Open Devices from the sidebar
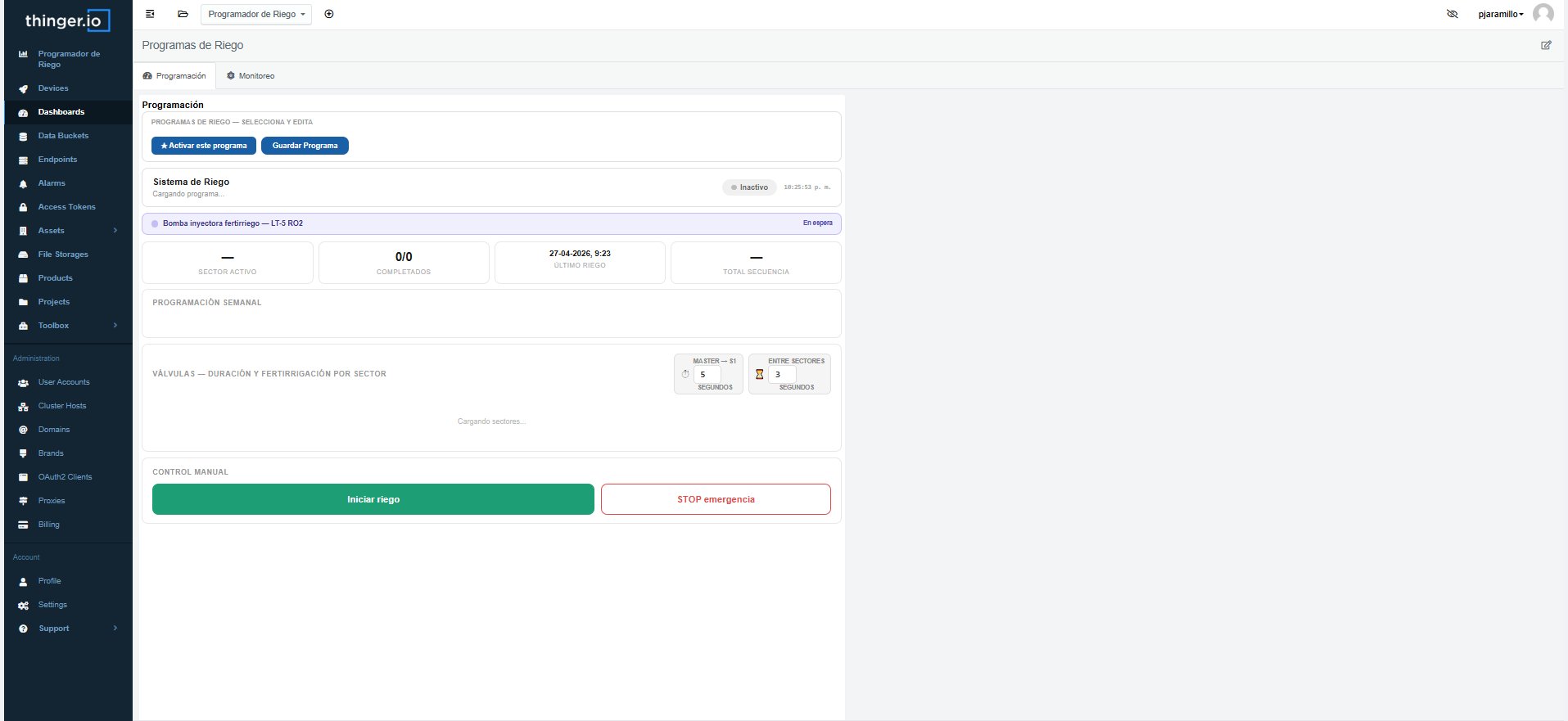This screenshot has width=1568, height=721. coord(53,88)
